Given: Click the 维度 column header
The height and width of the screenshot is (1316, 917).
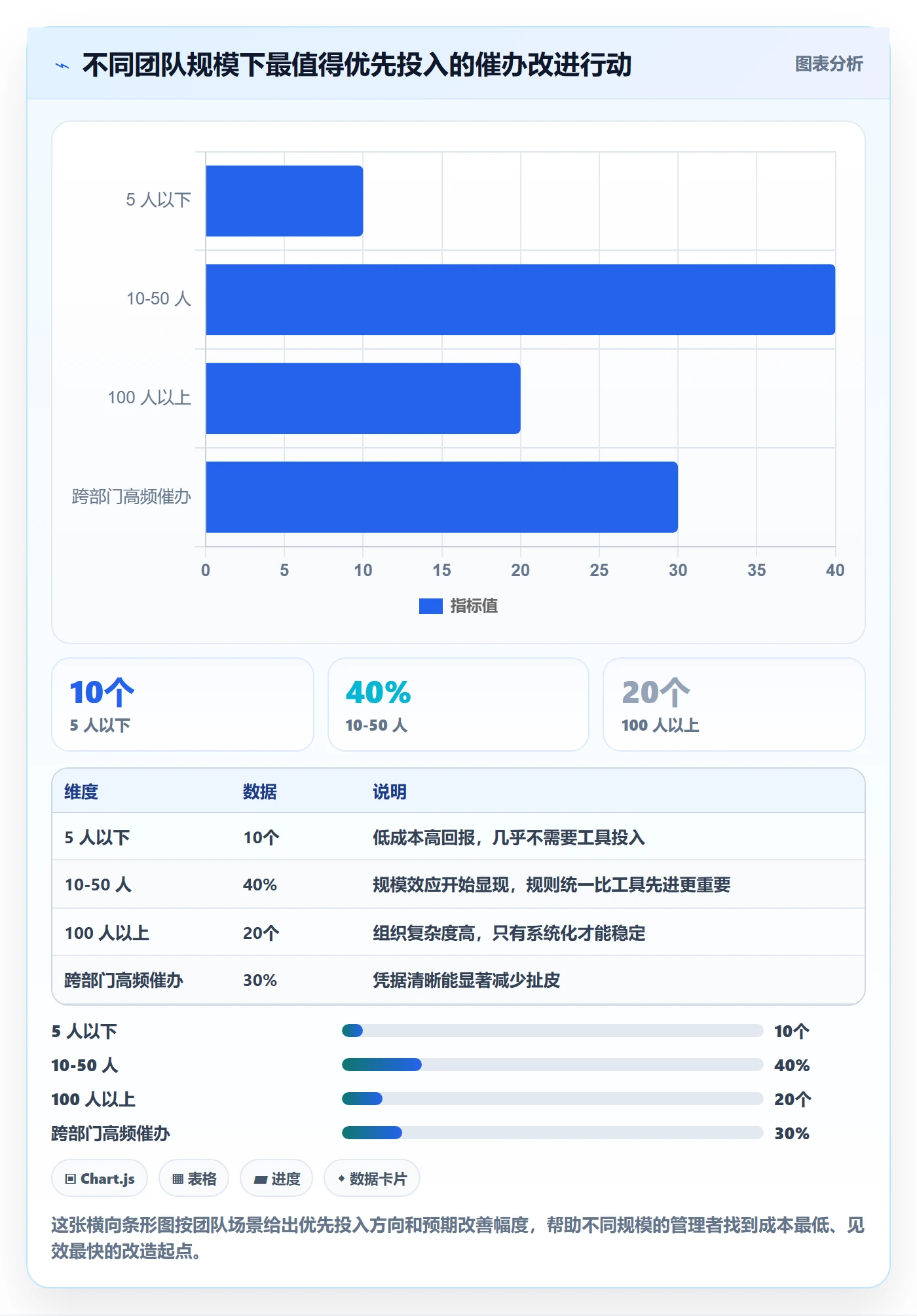Looking at the screenshot, I should [x=81, y=792].
